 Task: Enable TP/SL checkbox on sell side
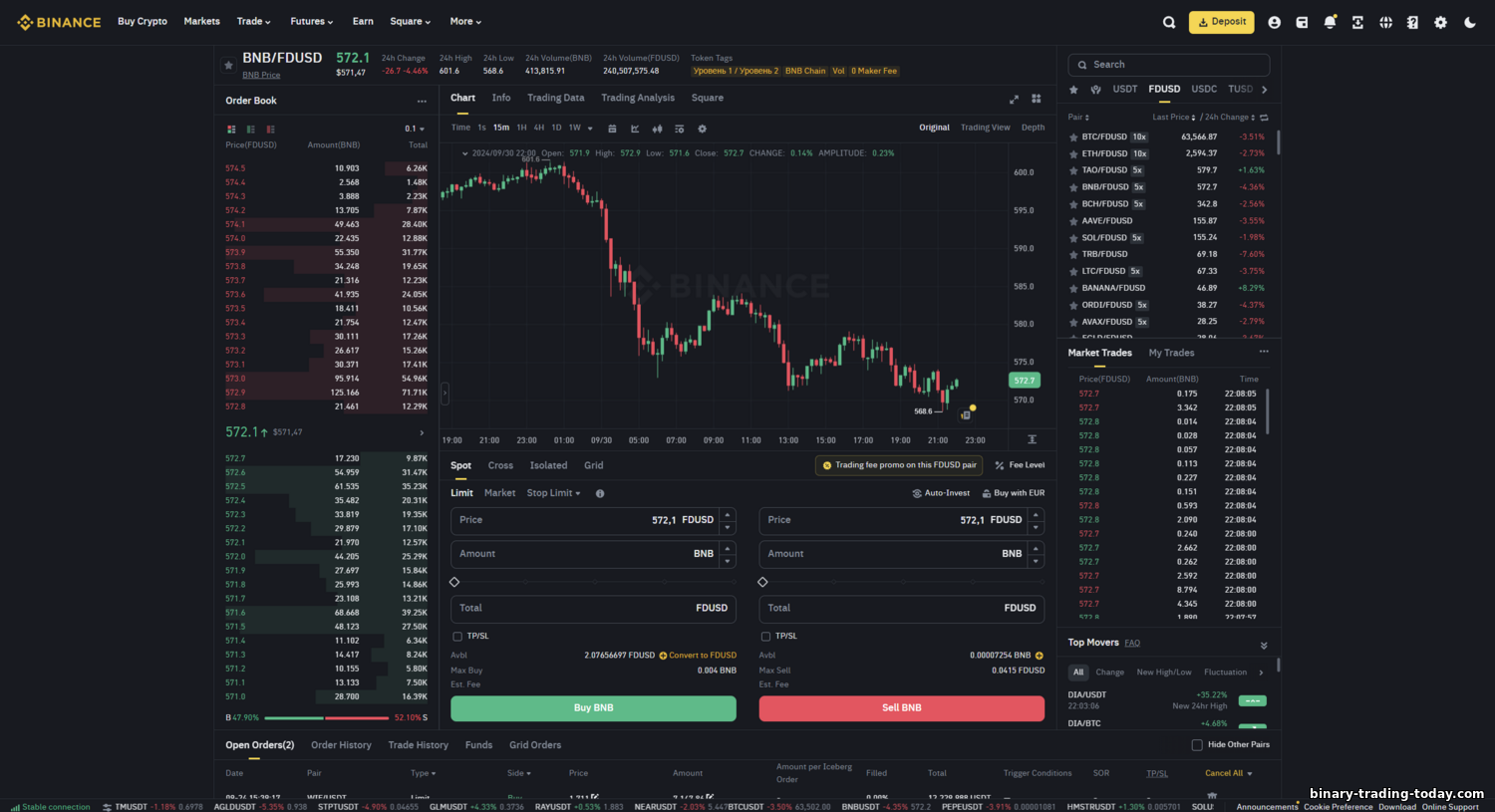[x=765, y=636]
